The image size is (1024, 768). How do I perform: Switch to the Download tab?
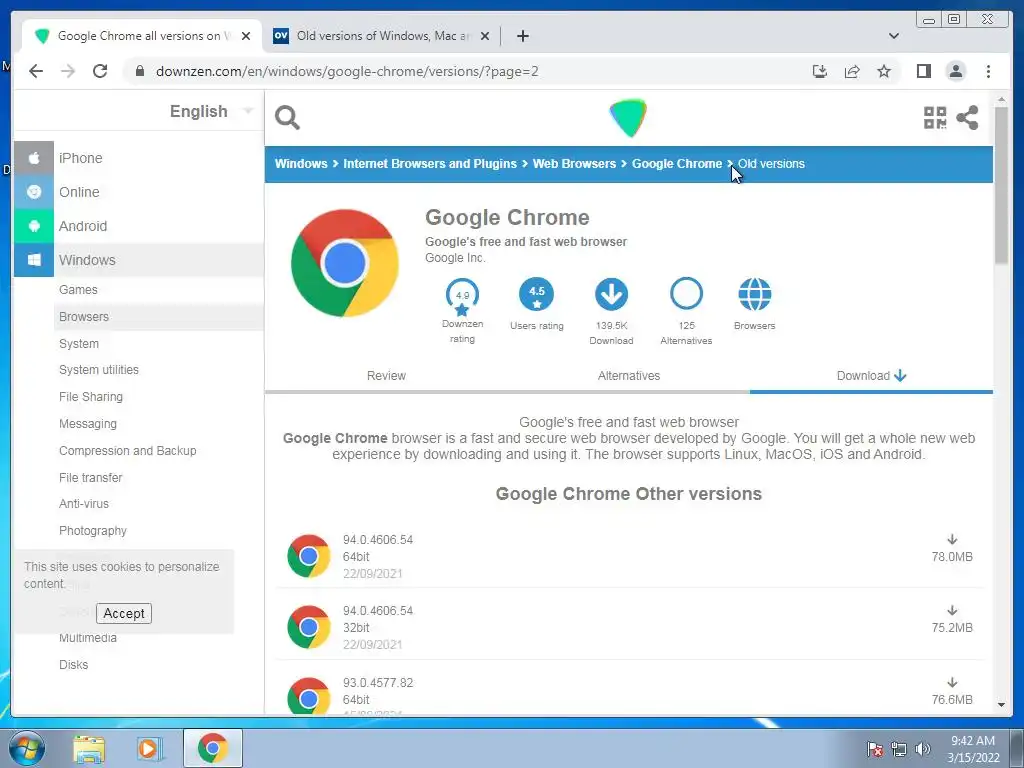[871, 376]
